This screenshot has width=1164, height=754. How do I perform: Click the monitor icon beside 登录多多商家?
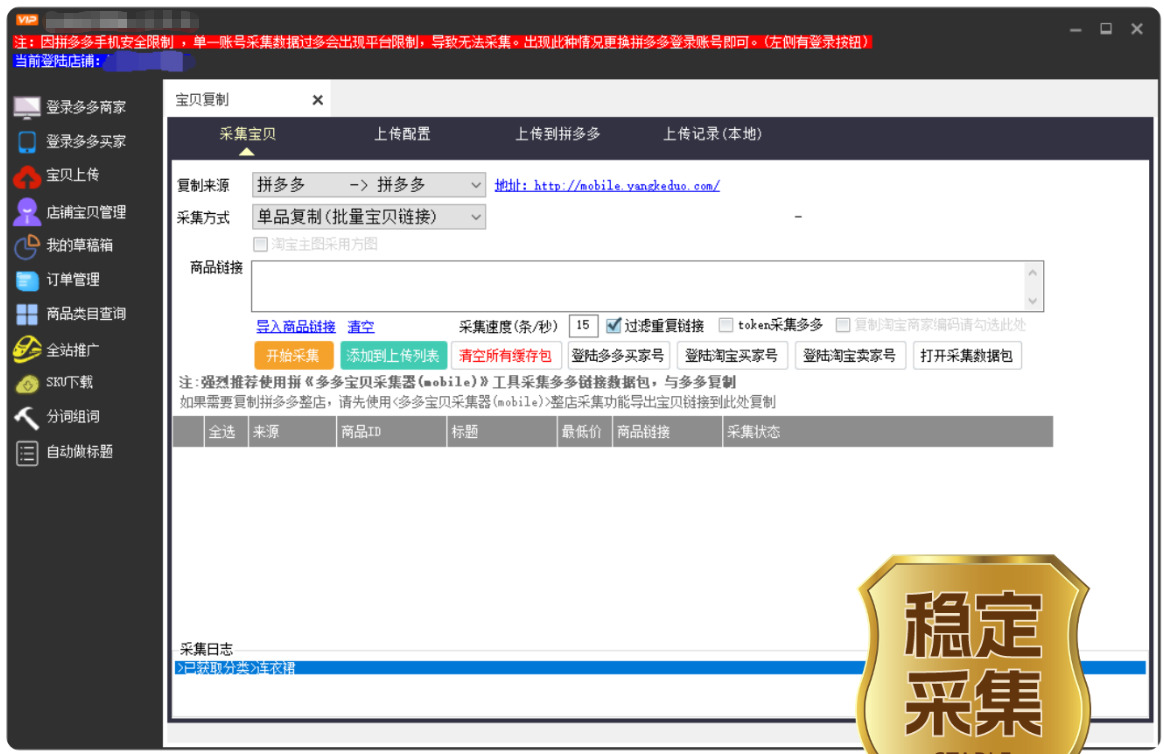tap(27, 108)
